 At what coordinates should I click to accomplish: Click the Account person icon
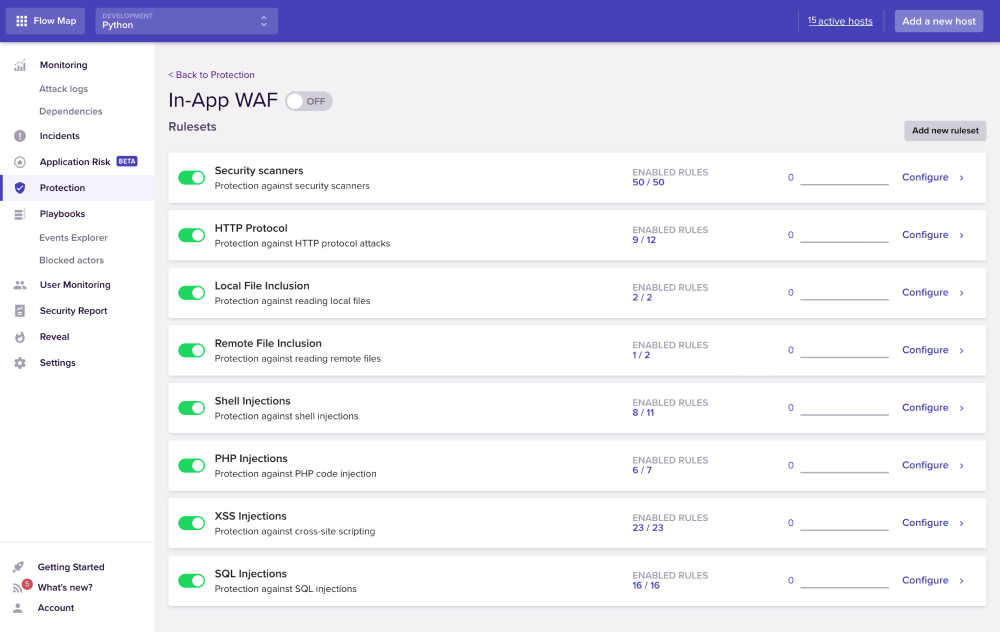[x=18, y=608]
